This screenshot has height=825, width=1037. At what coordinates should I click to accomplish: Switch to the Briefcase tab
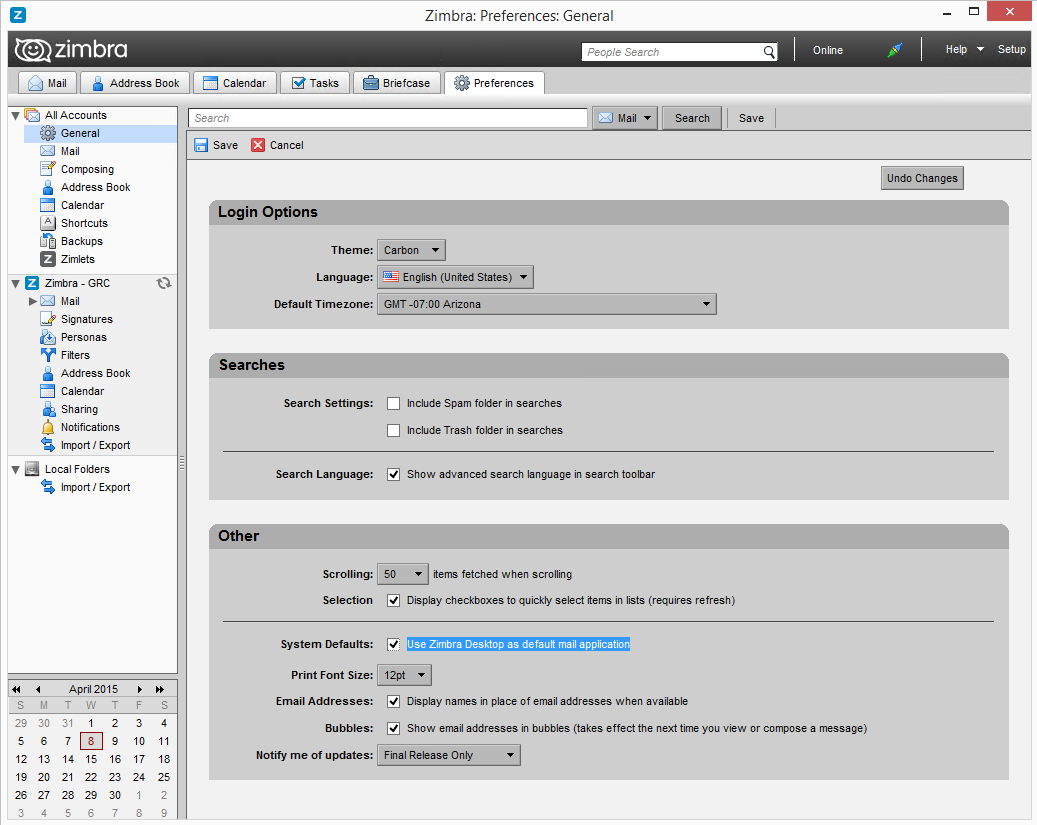coord(397,83)
